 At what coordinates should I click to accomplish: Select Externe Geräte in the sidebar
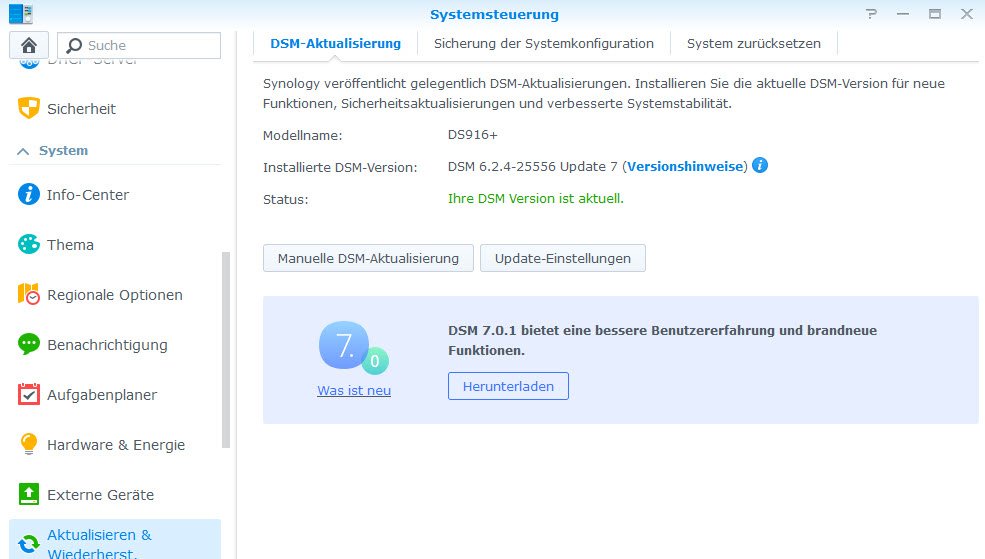(115, 494)
